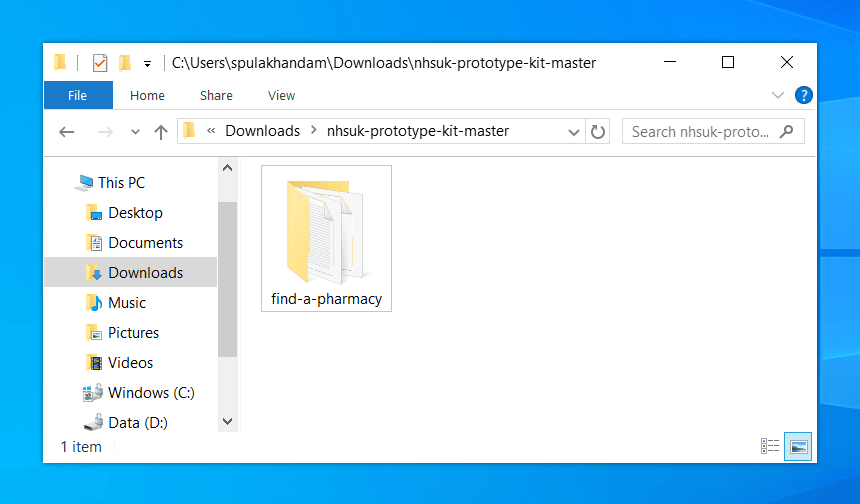Open Help via the question mark icon

coord(803,96)
